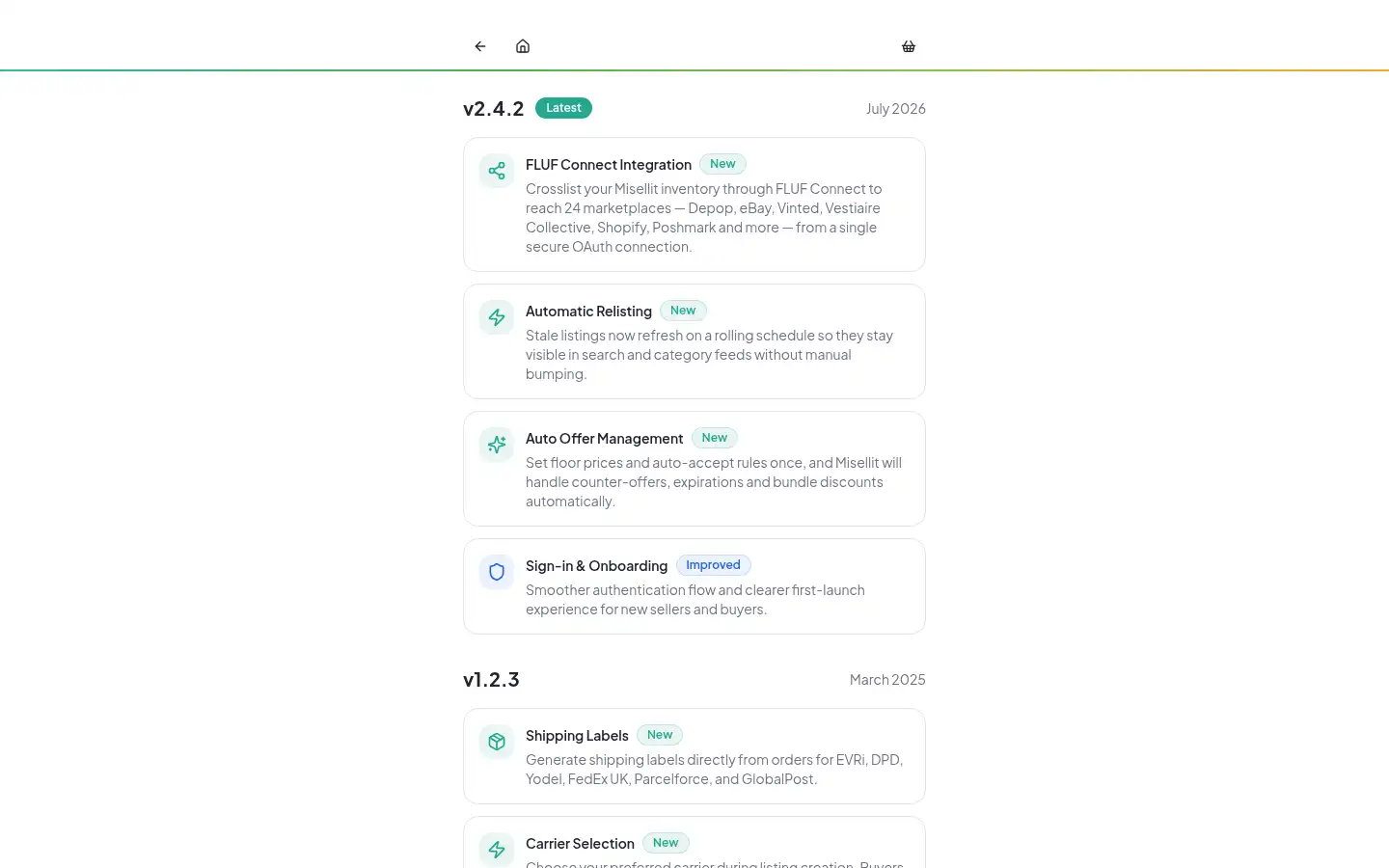Screen dimensions: 1389x868
Task: Click New badge beside Shipping Labels
Action: tap(660, 735)
